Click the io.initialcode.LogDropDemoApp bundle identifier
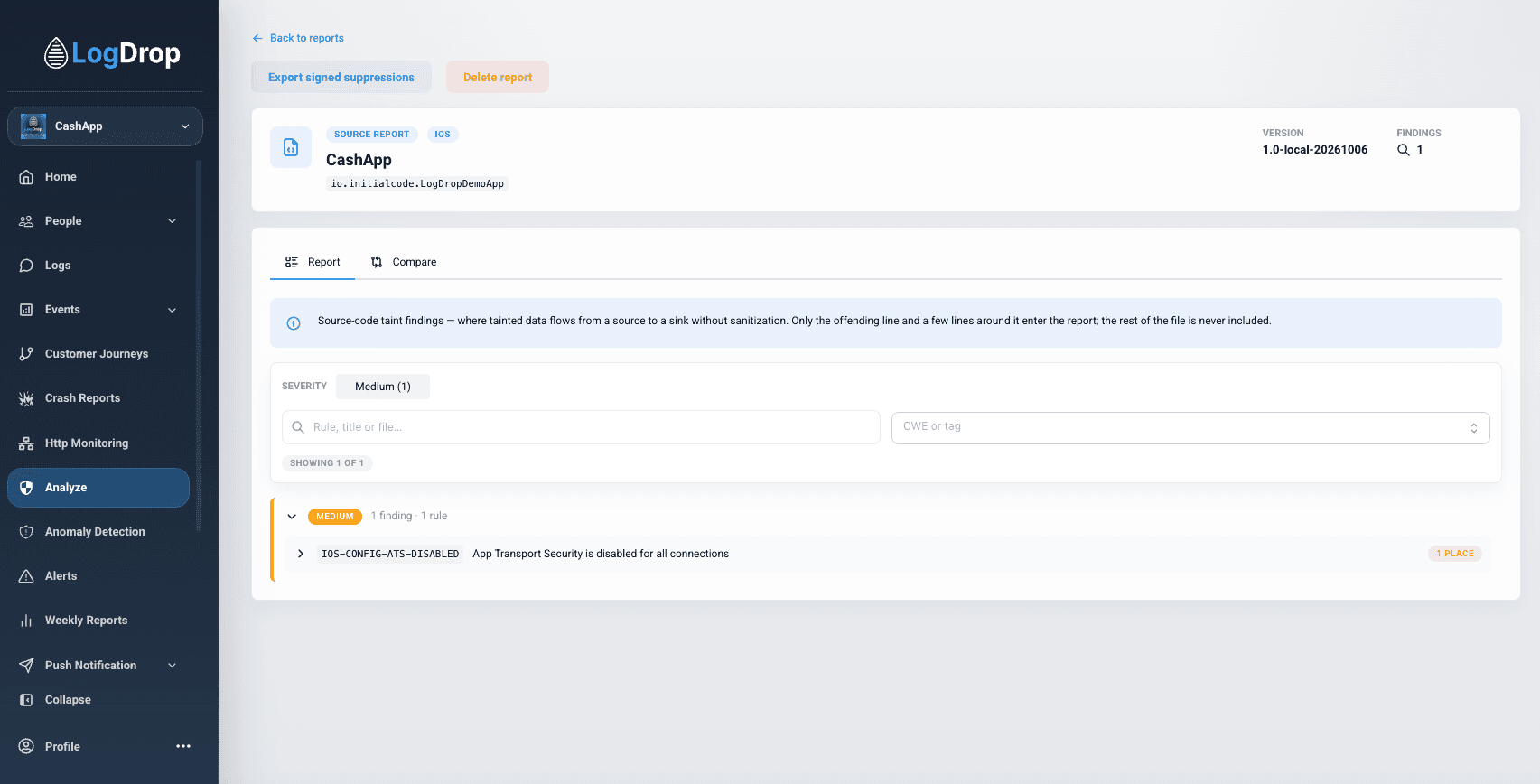This screenshot has width=1540, height=784. click(417, 183)
